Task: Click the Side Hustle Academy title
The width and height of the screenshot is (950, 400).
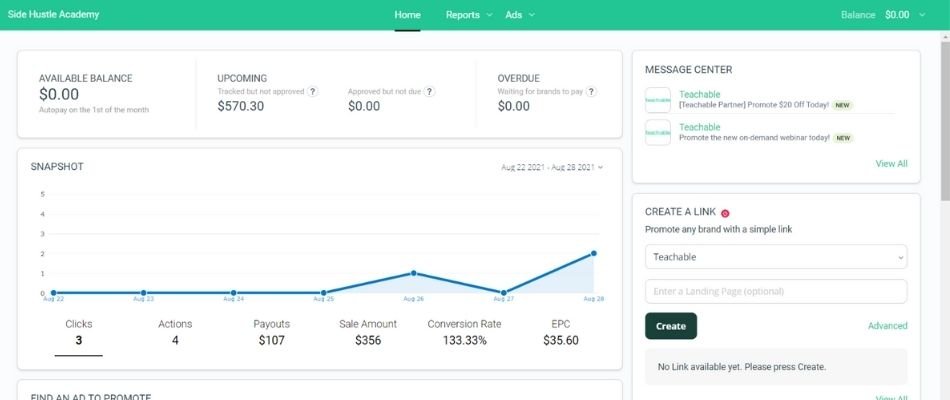Action: 53,15
